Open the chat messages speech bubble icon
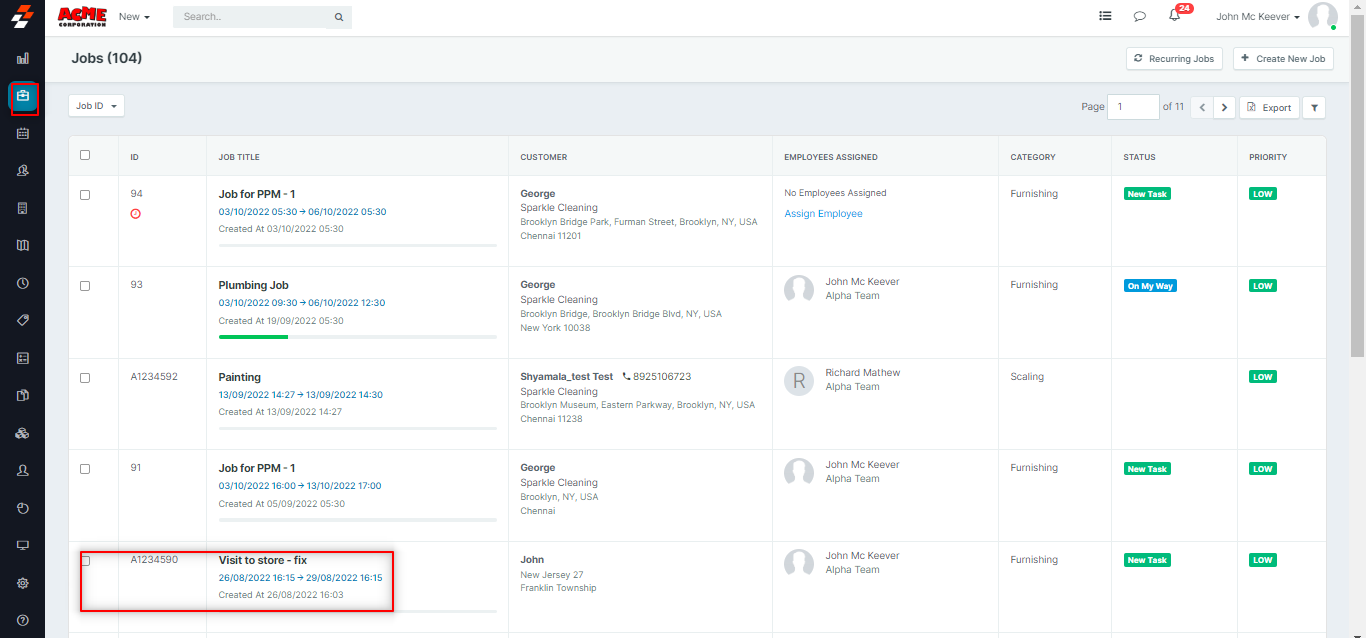This screenshot has height=638, width=1366. 1139,16
